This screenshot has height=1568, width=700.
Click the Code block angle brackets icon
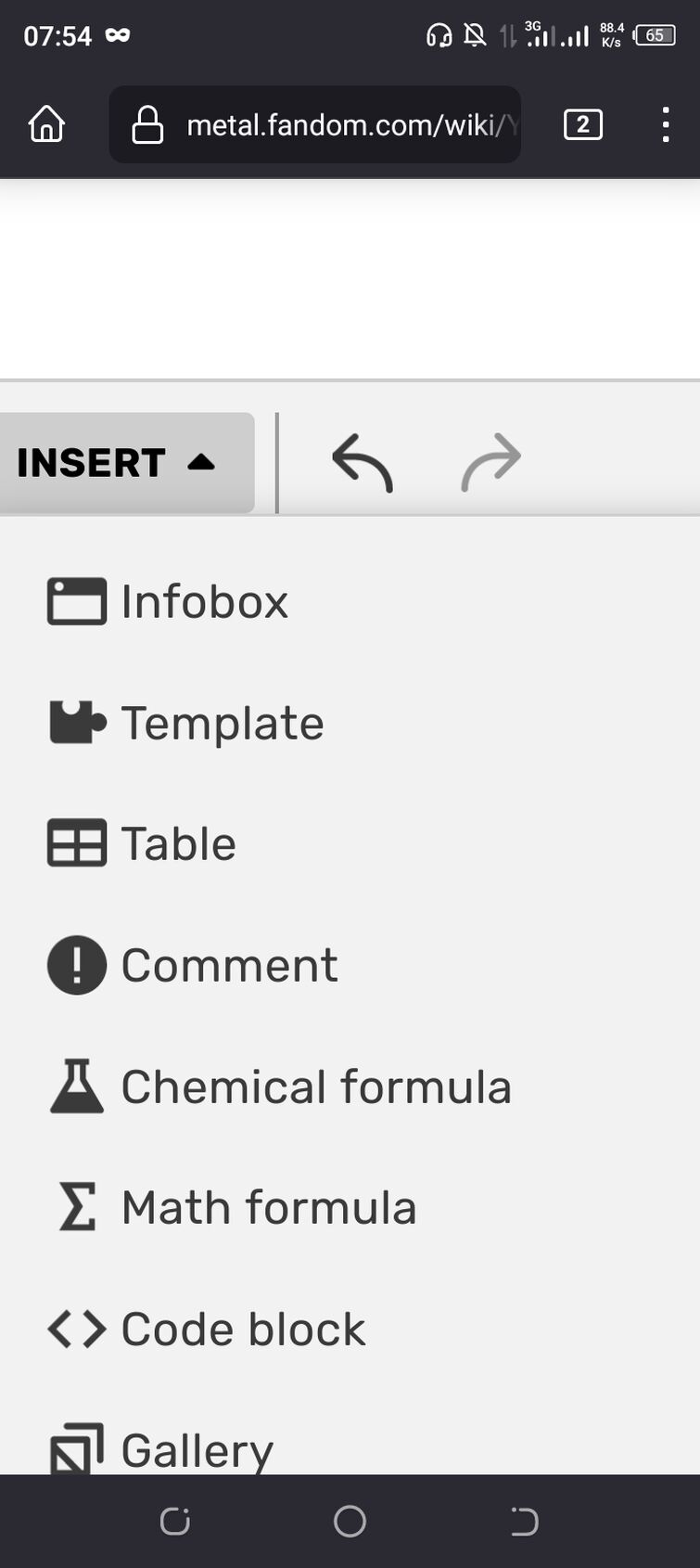(76, 1330)
